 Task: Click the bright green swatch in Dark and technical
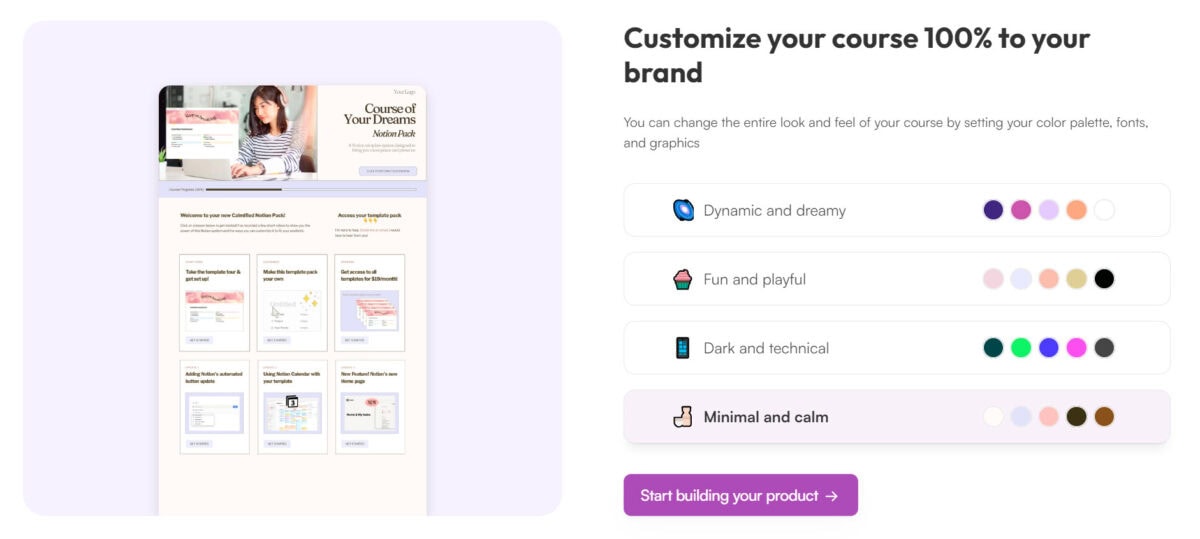[1021, 348]
